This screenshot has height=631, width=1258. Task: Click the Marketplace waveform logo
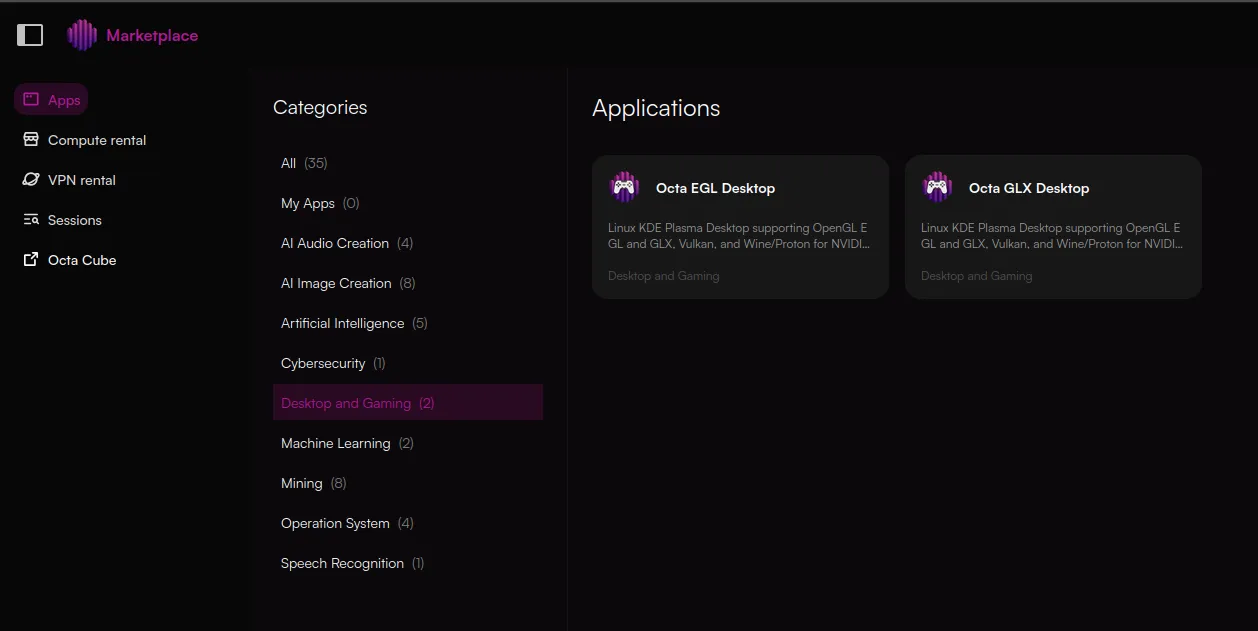tap(82, 35)
